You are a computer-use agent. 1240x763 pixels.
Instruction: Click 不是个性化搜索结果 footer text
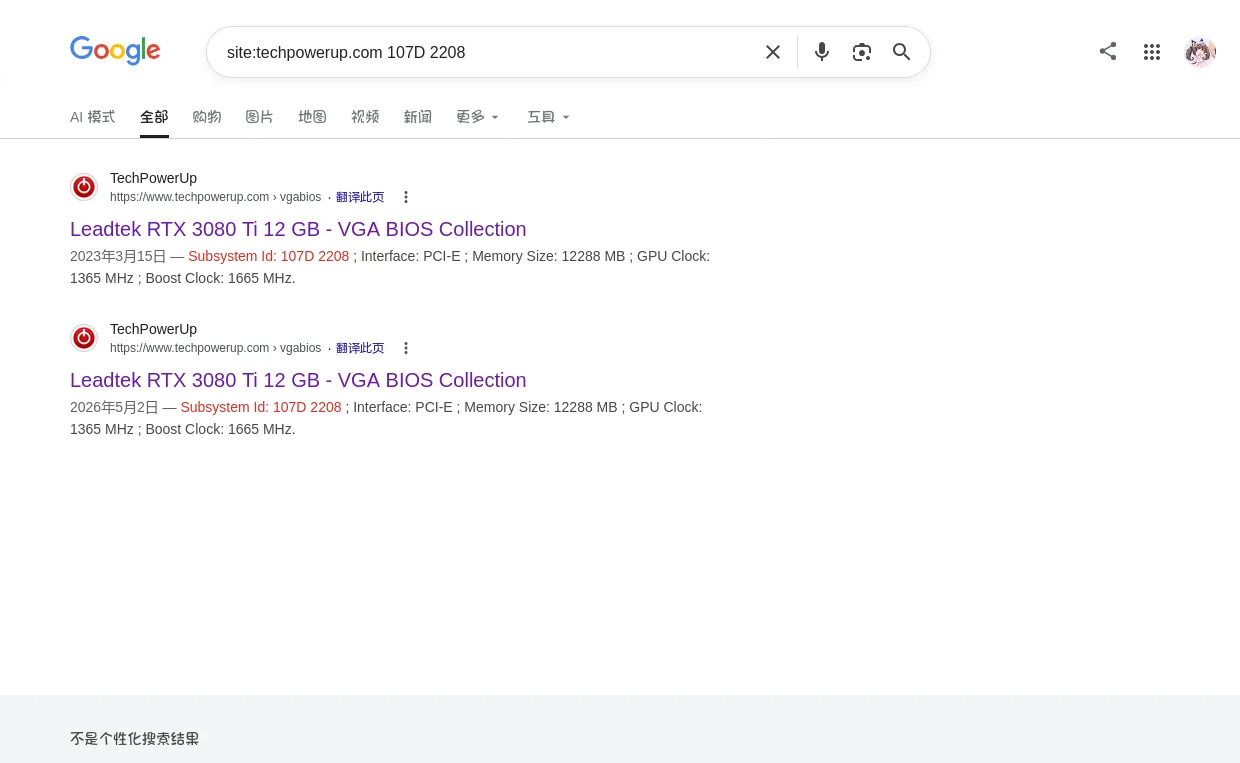(135, 739)
